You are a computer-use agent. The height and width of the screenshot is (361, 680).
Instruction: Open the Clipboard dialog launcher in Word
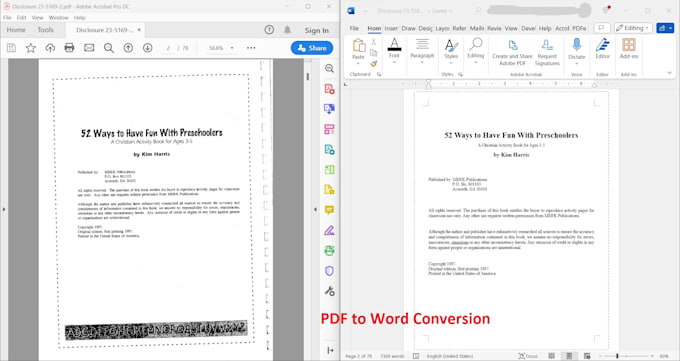379,75
